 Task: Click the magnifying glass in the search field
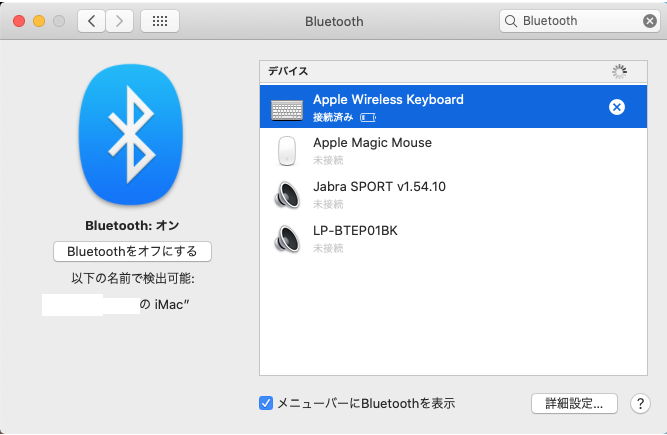click(x=511, y=20)
